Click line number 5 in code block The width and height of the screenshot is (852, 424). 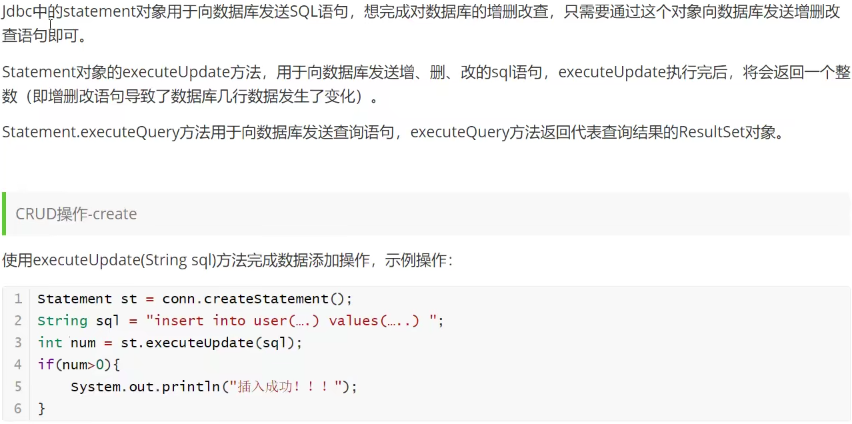[x=18, y=386]
